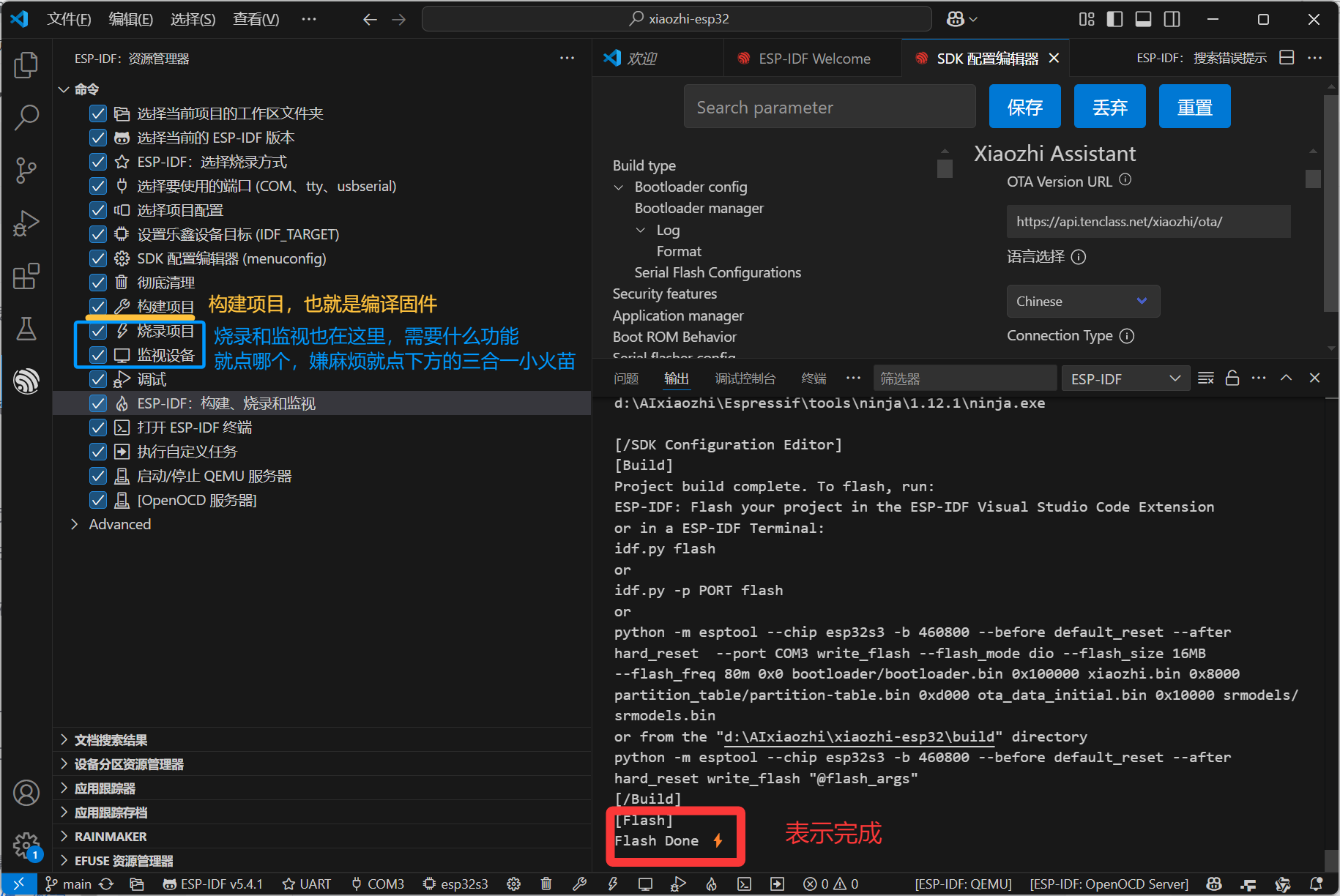Click the lightning flash icon in status bar

coord(613,884)
